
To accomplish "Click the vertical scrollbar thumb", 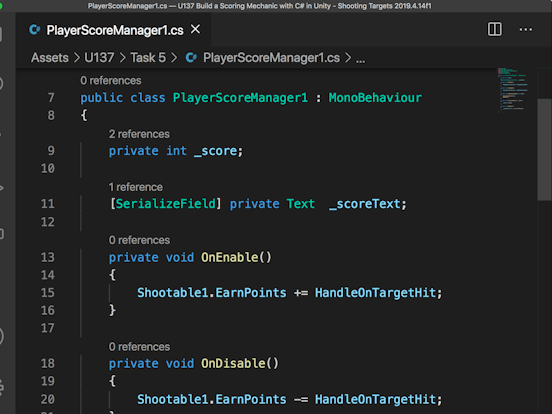I will click(544, 150).
